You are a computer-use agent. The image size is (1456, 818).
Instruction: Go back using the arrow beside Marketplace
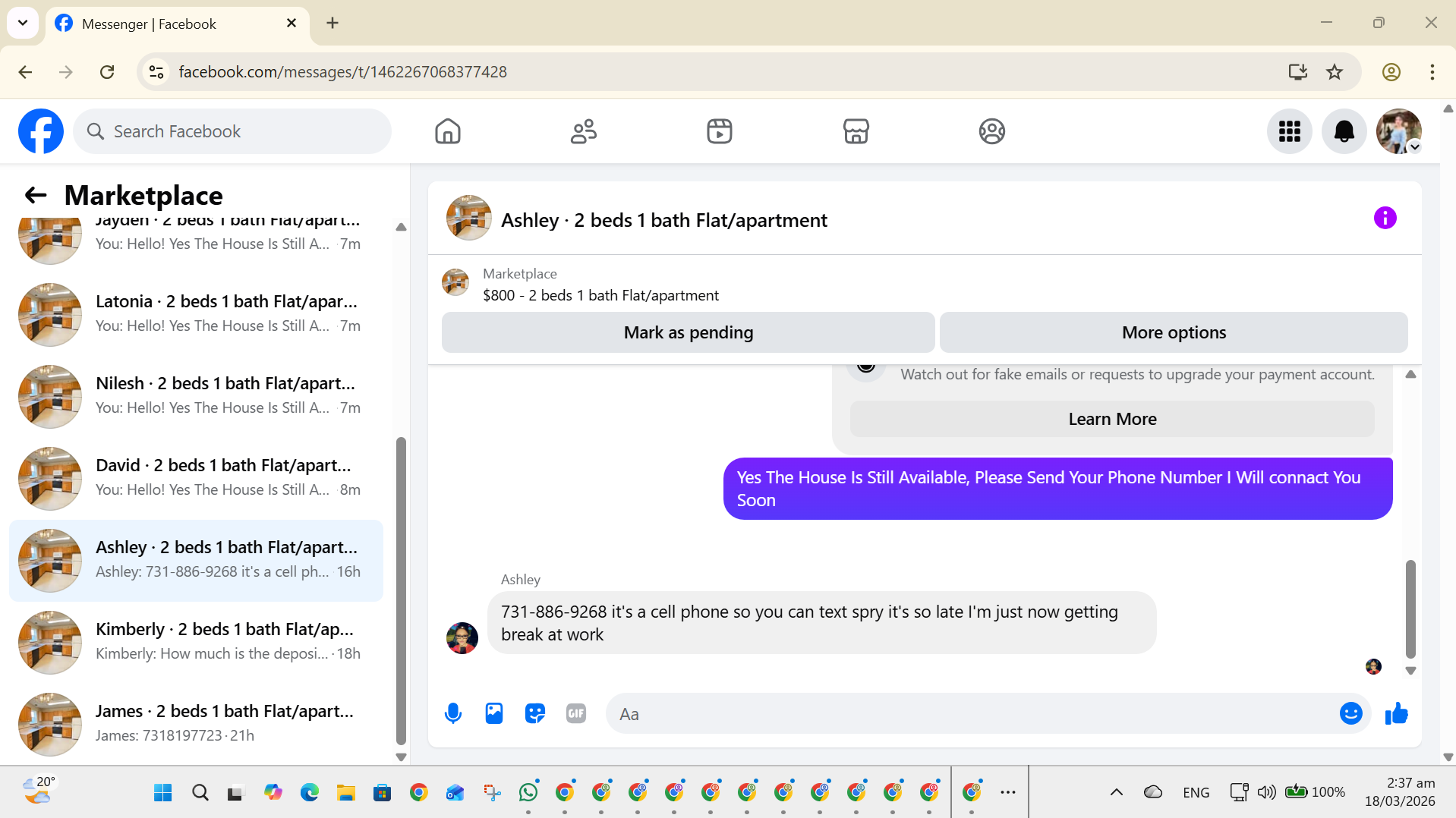[x=36, y=196]
